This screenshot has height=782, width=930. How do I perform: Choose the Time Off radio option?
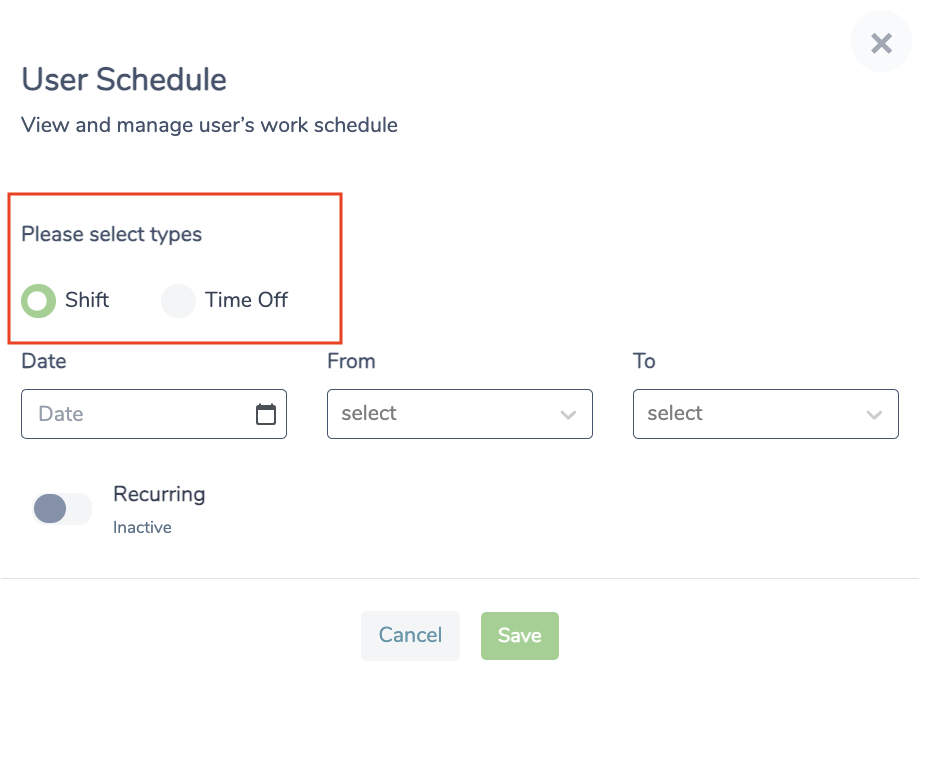pos(179,301)
